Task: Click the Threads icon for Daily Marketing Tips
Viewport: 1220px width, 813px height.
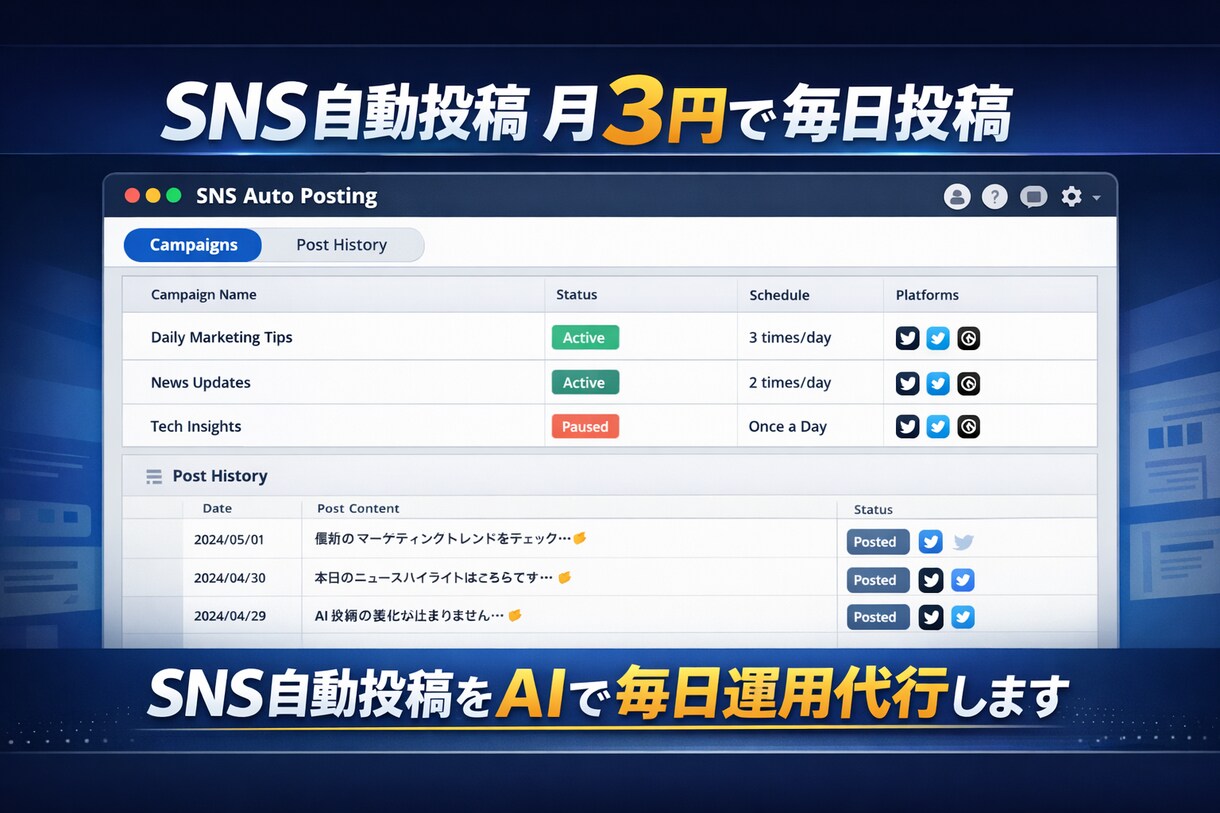Action: click(968, 338)
